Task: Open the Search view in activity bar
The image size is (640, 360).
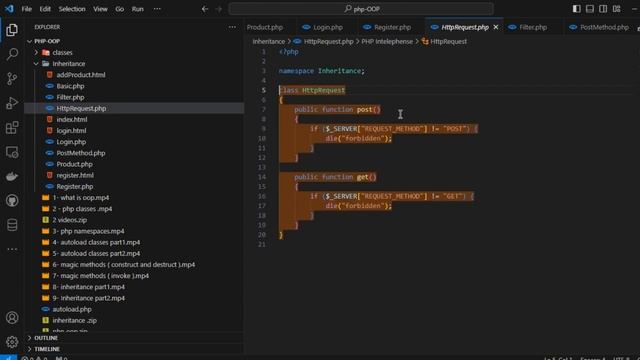Action: pos(12,54)
